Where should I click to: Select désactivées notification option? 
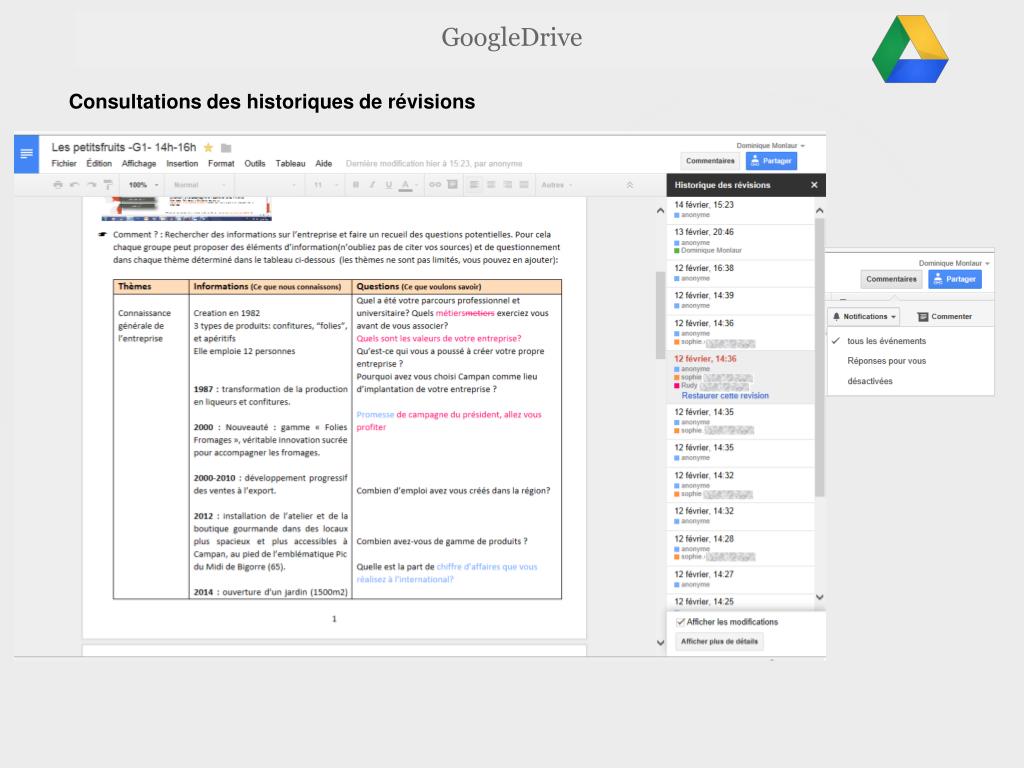[869, 381]
